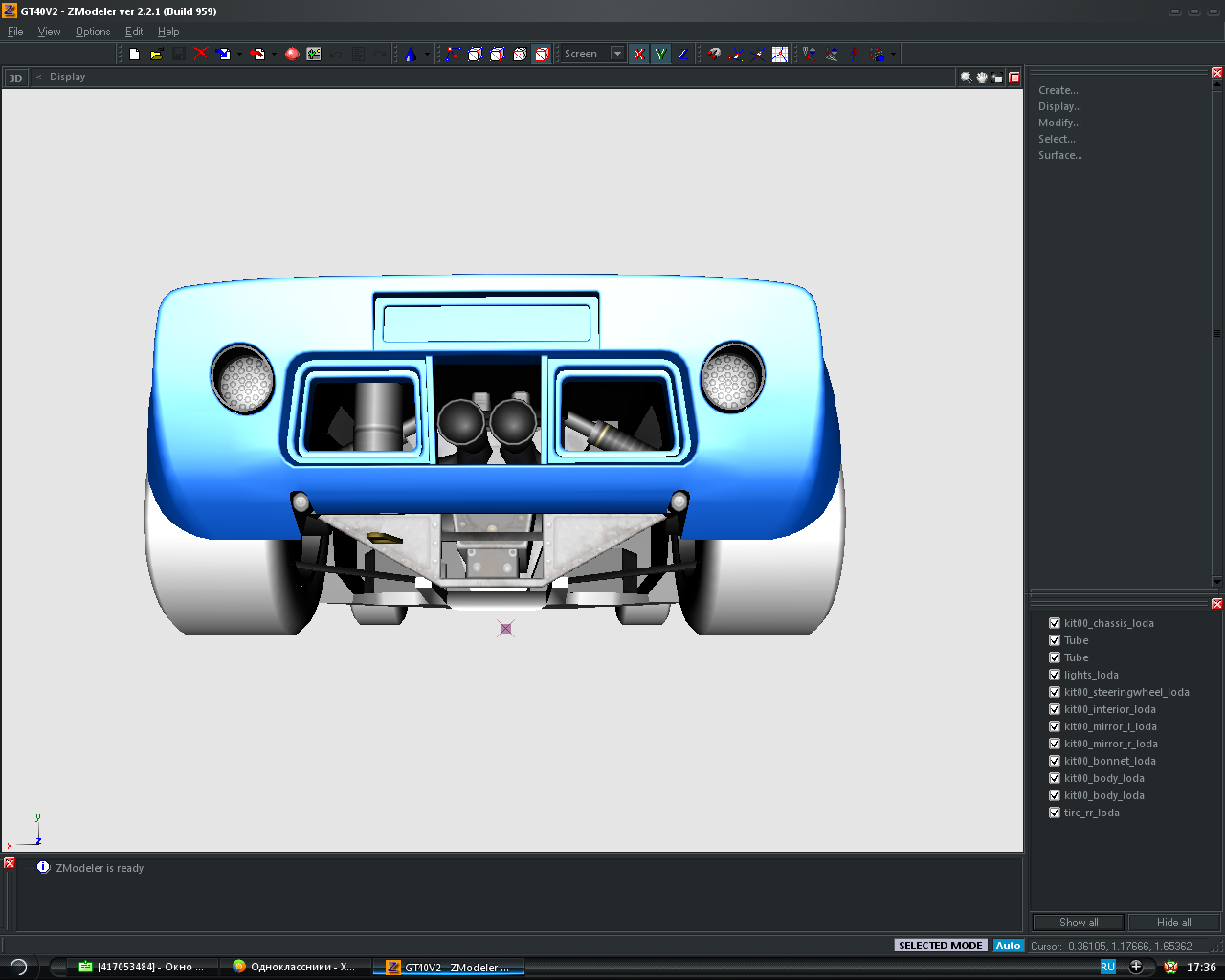Open the File menu
The width and height of the screenshot is (1225, 980).
[x=15, y=32]
